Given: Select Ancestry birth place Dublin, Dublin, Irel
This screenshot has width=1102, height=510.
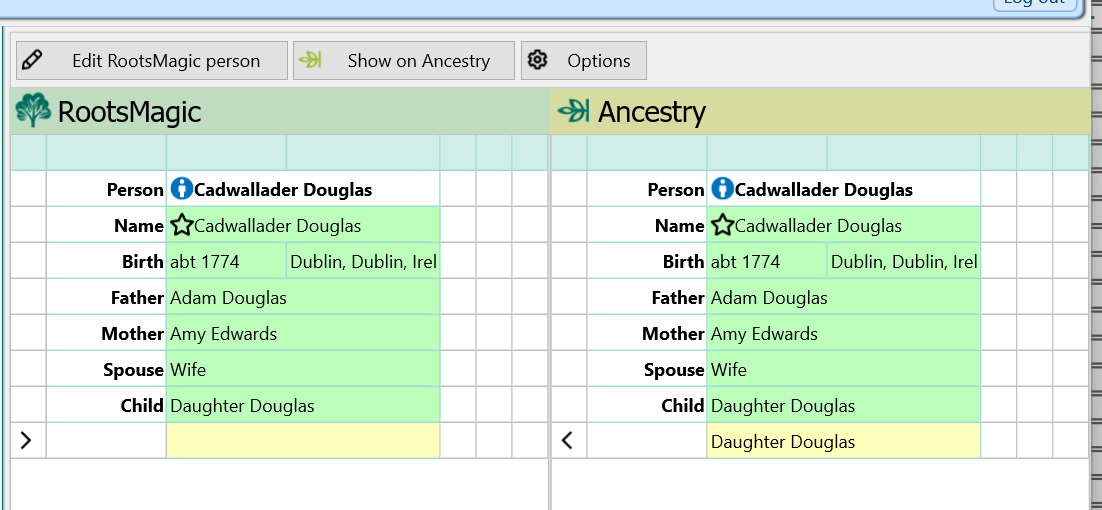Looking at the screenshot, I should 904,261.
